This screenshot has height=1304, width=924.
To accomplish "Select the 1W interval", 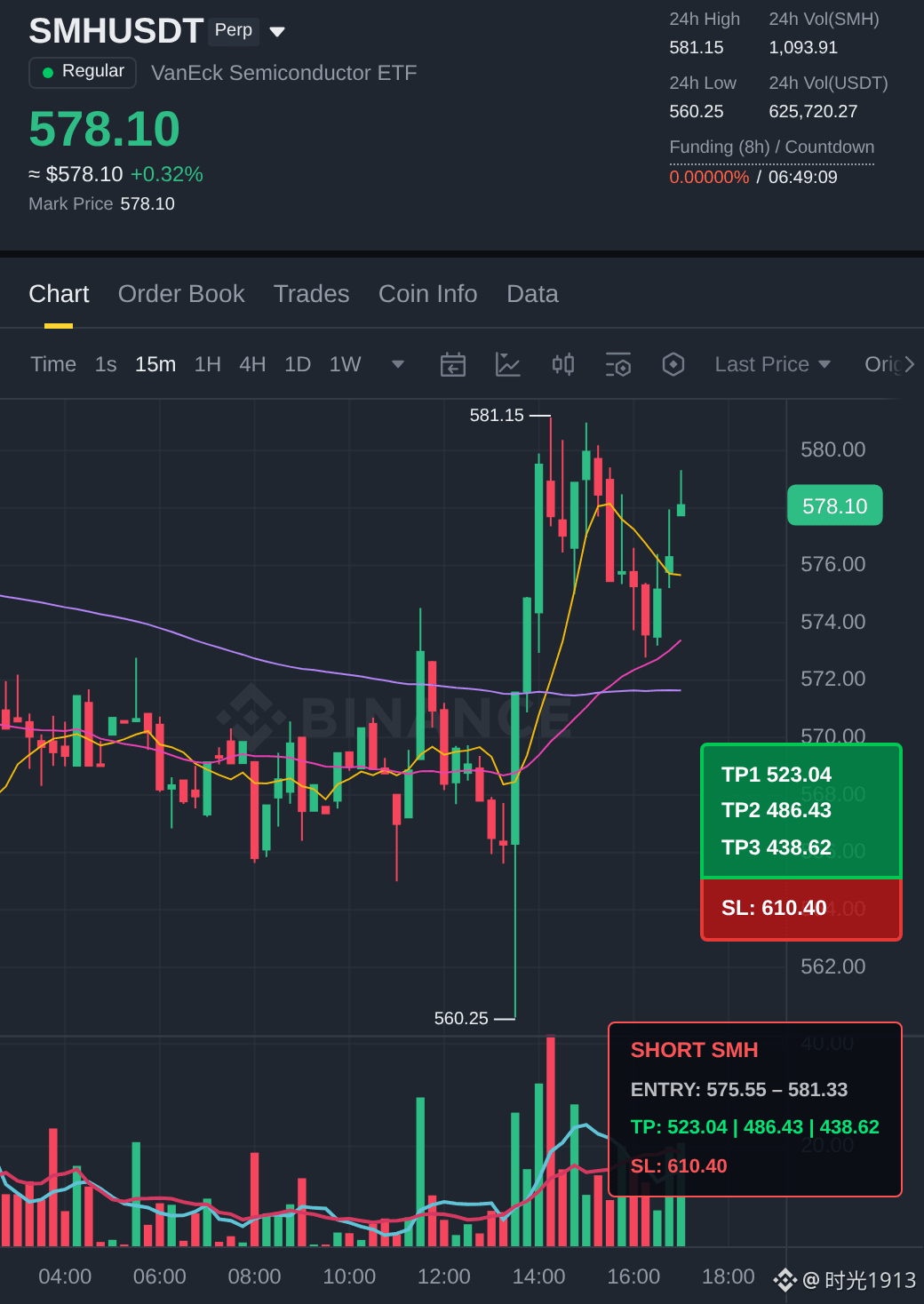I will [345, 364].
